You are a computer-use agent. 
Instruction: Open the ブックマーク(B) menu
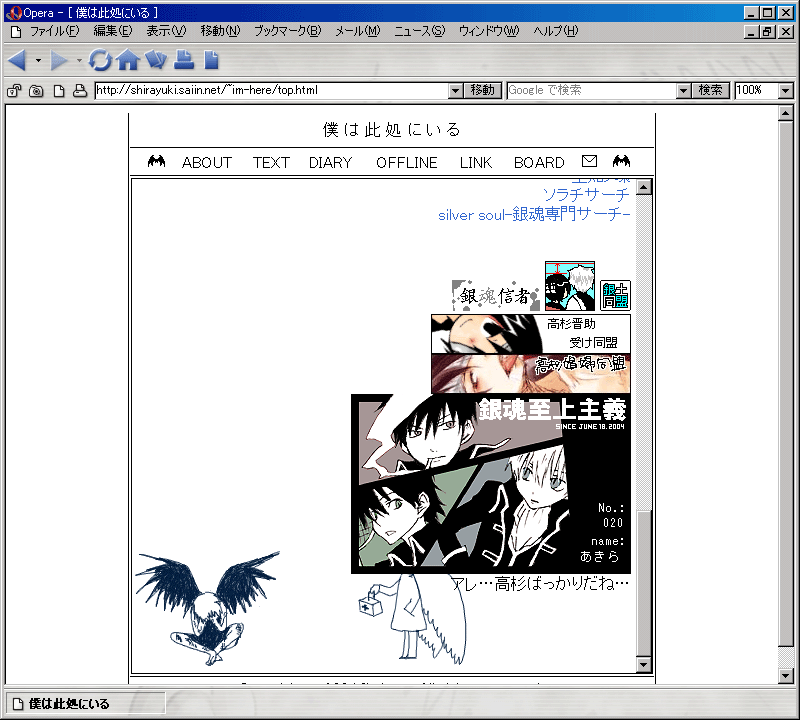point(288,32)
